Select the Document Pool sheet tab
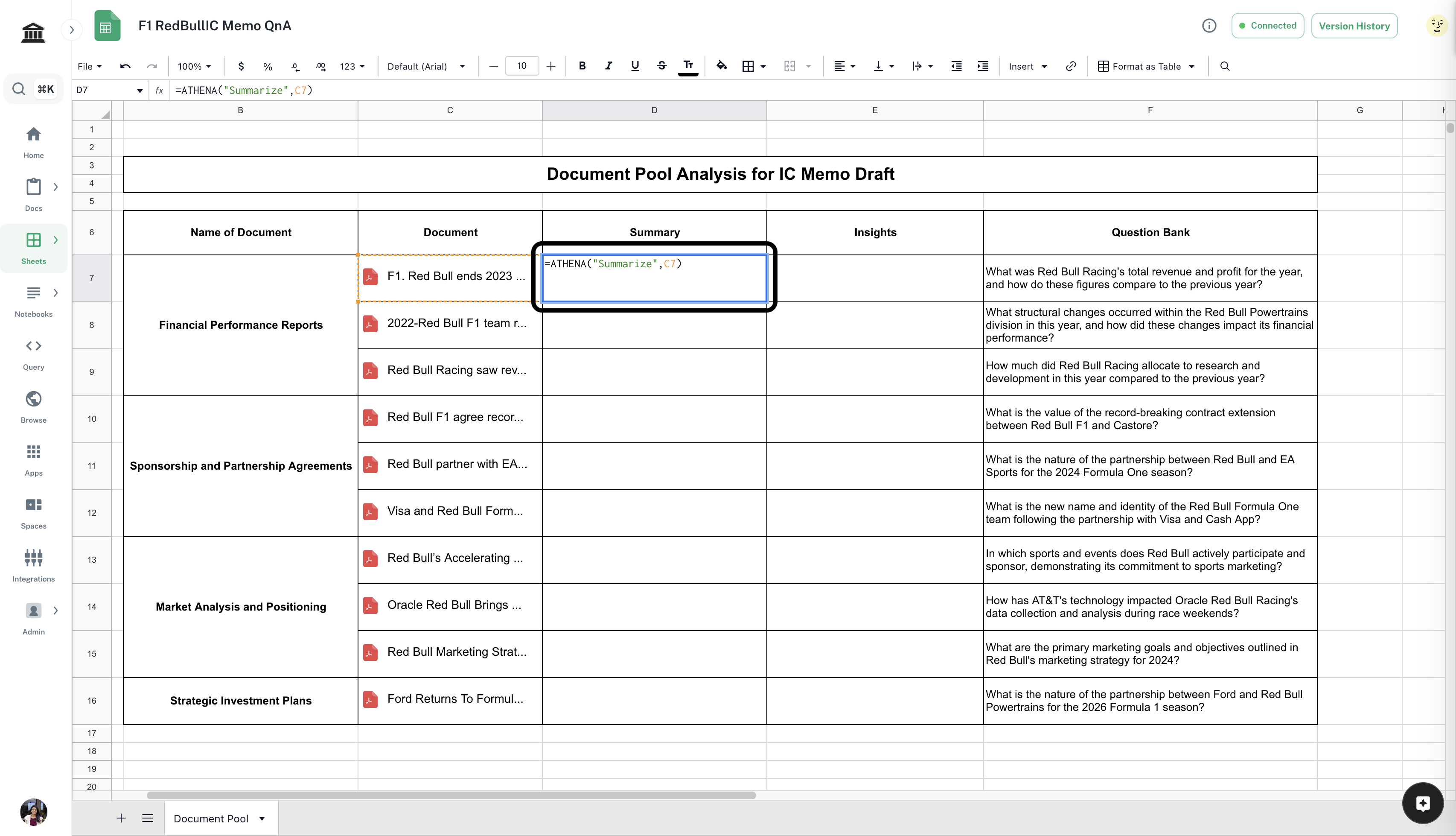The width and height of the screenshot is (1456, 836). coord(211,818)
